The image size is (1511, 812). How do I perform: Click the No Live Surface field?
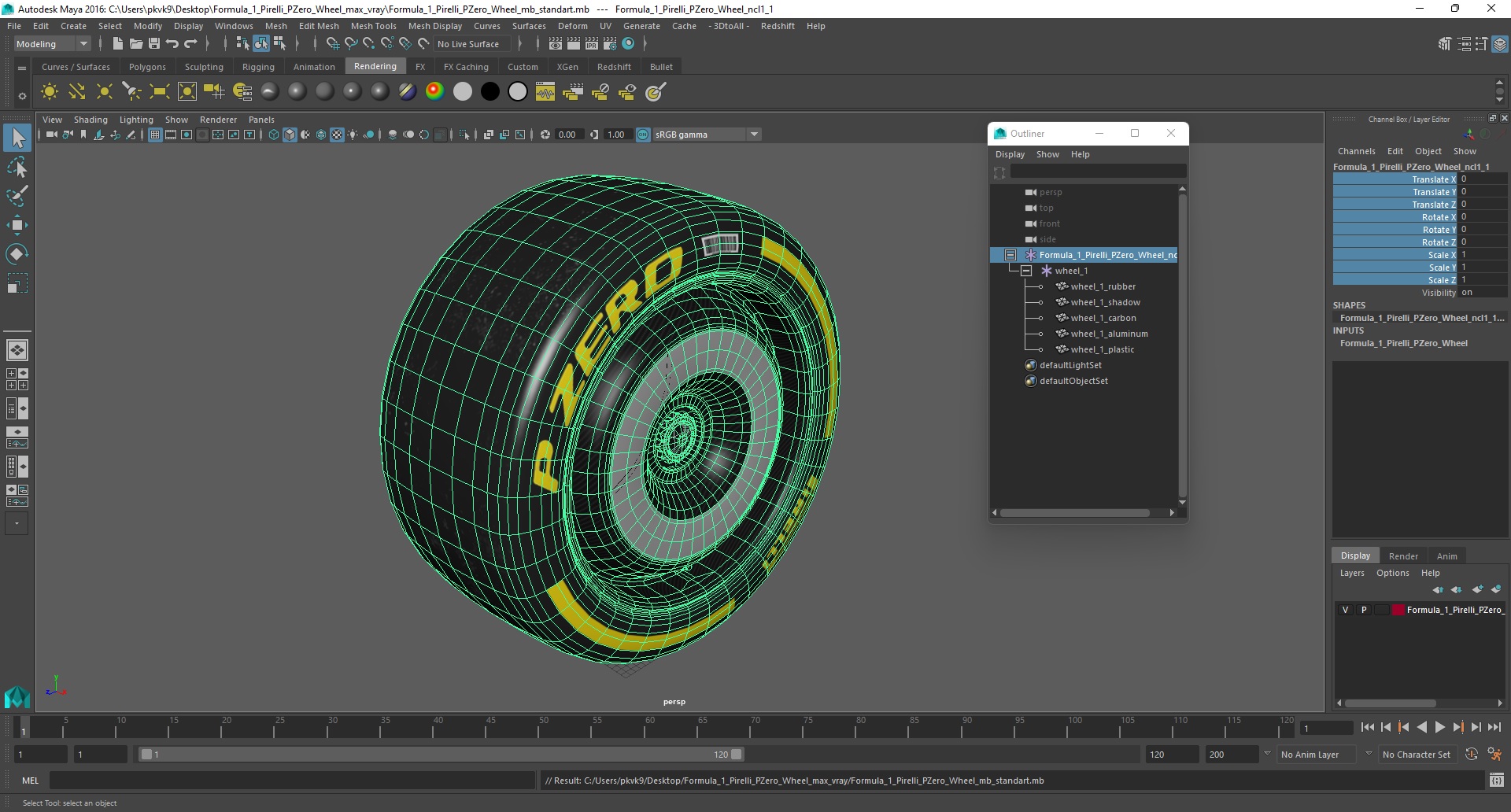coord(471,44)
